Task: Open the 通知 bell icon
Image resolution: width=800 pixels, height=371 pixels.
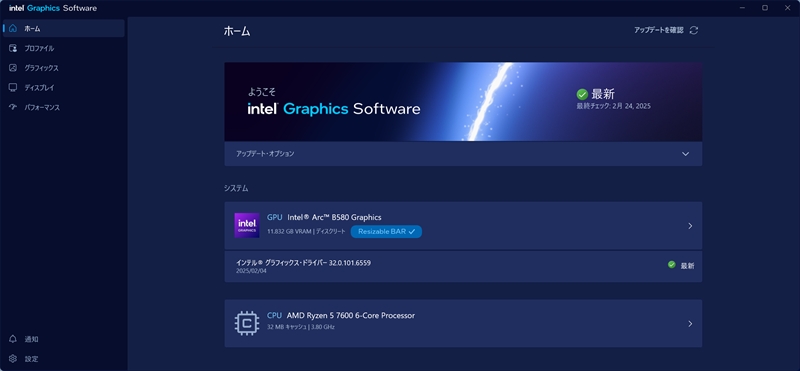Action: pyautogui.click(x=13, y=339)
